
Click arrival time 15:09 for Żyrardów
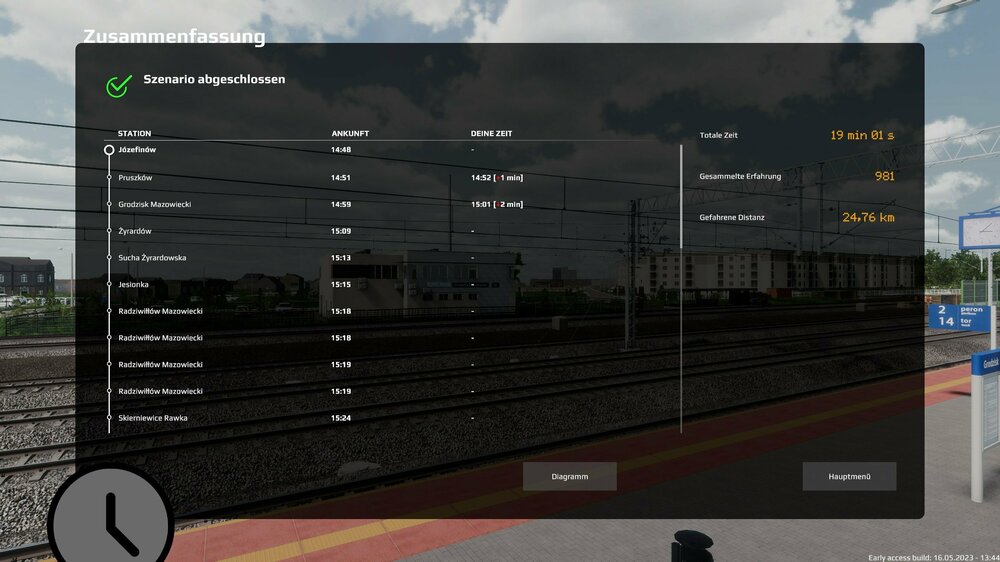(x=341, y=232)
